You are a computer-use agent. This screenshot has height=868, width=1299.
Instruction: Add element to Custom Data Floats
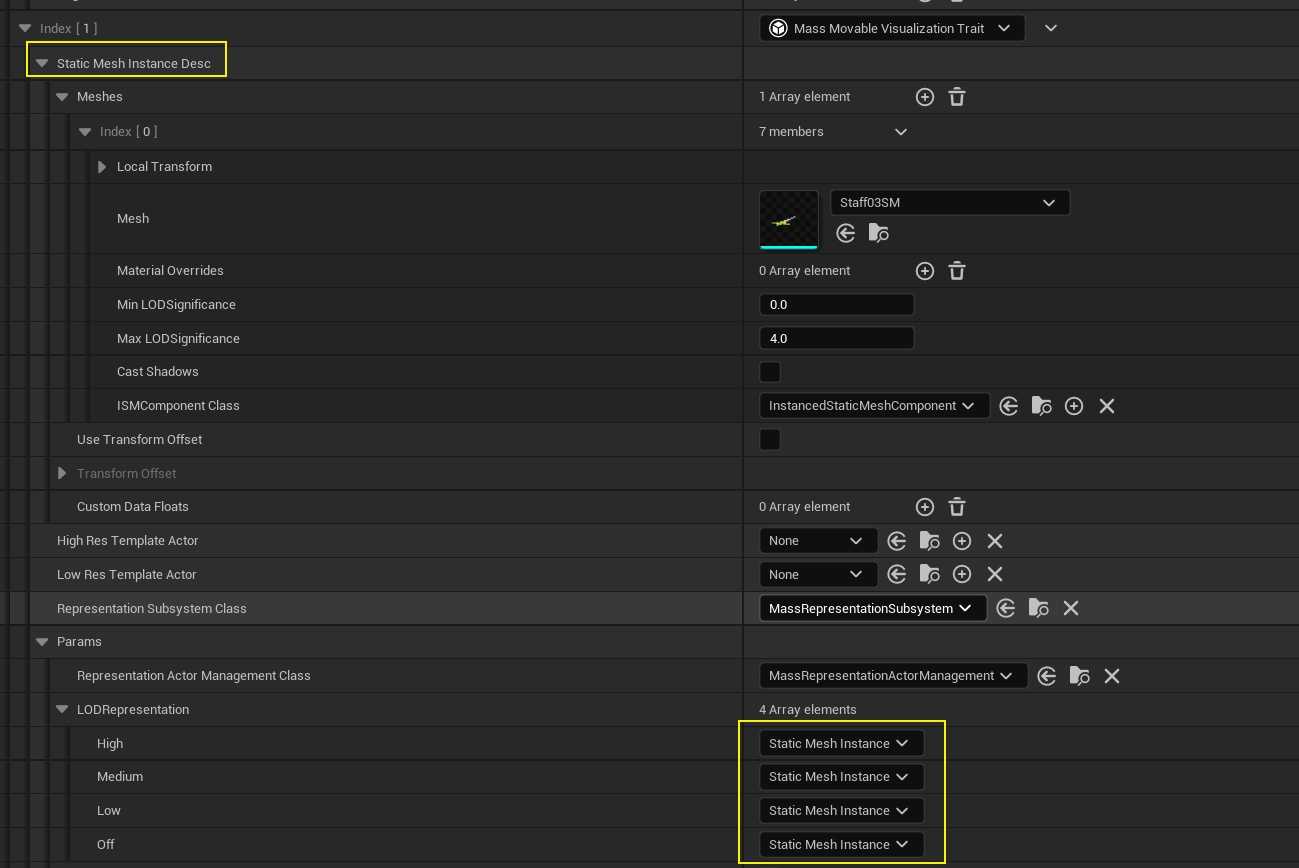point(925,507)
